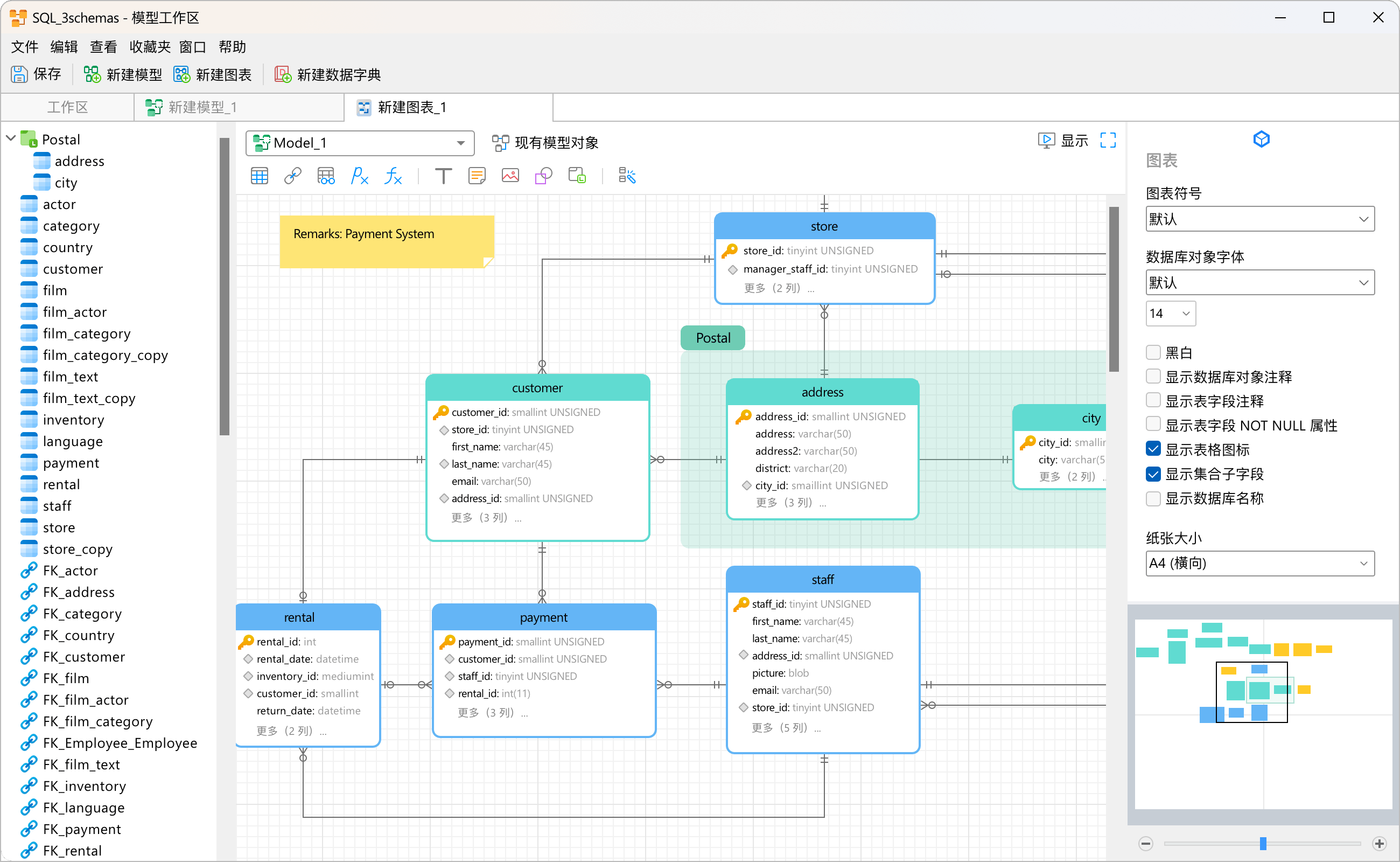
Task: Switch to the 工作区 tab
Action: tap(67, 107)
